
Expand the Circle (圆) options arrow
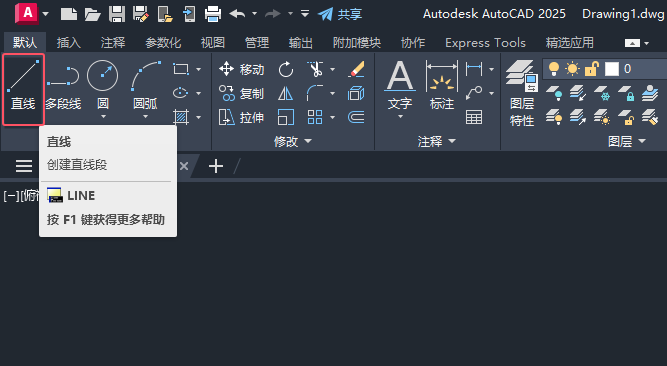coord(103,117)
